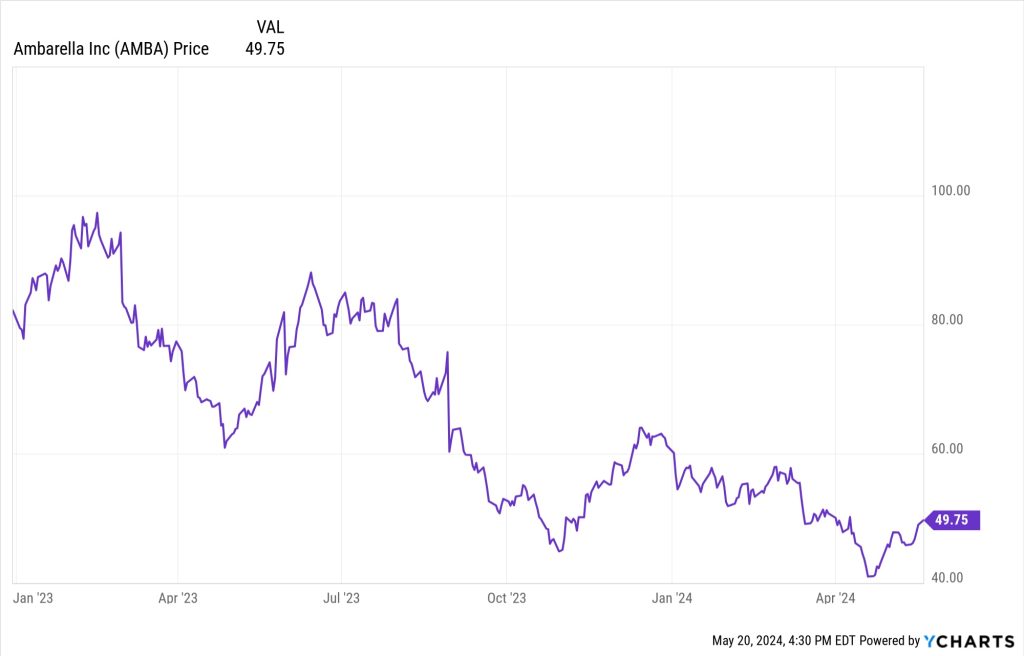Select the 40.00 price axis label

point(945,578)
